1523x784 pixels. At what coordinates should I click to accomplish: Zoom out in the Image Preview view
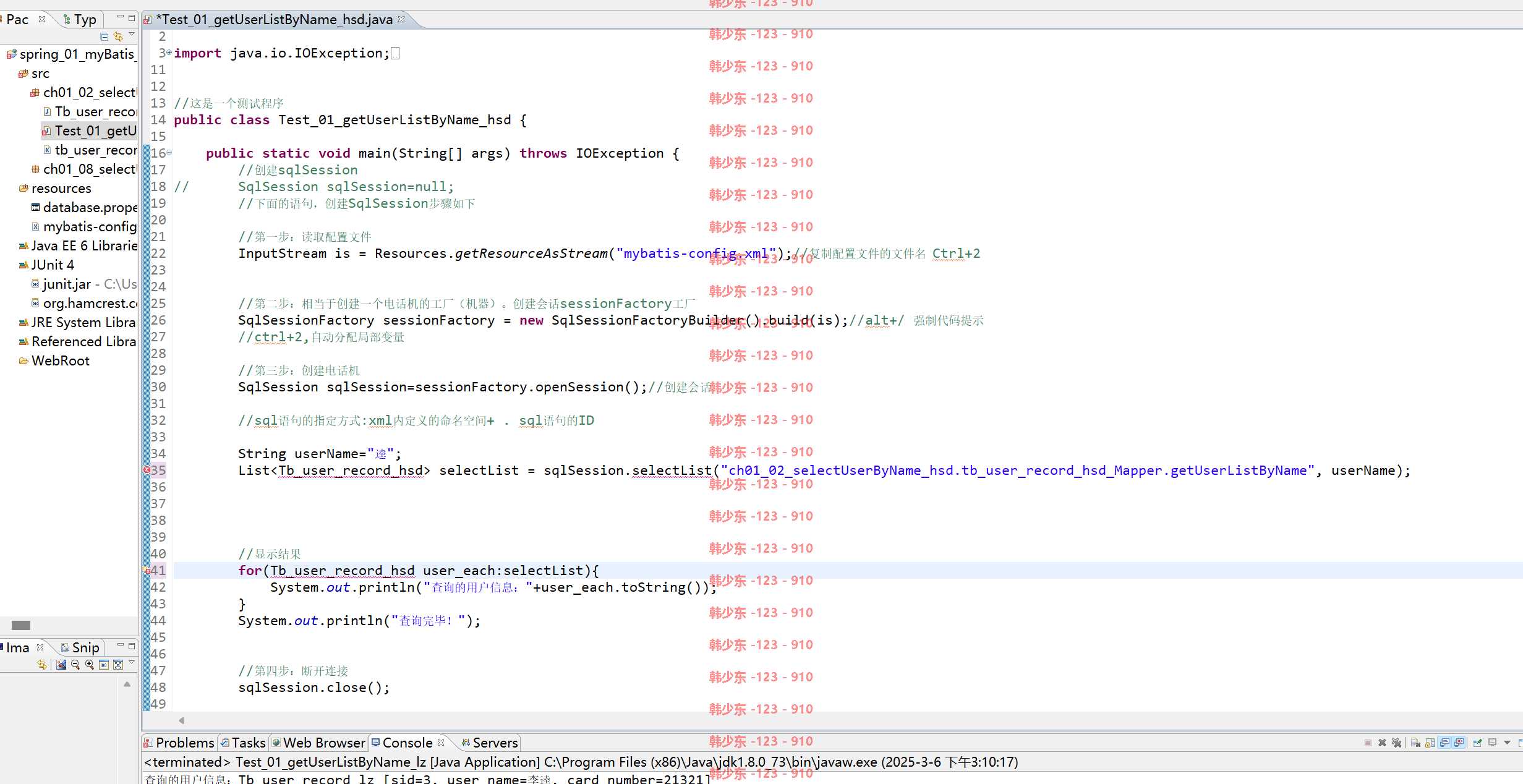pos(75,665)
